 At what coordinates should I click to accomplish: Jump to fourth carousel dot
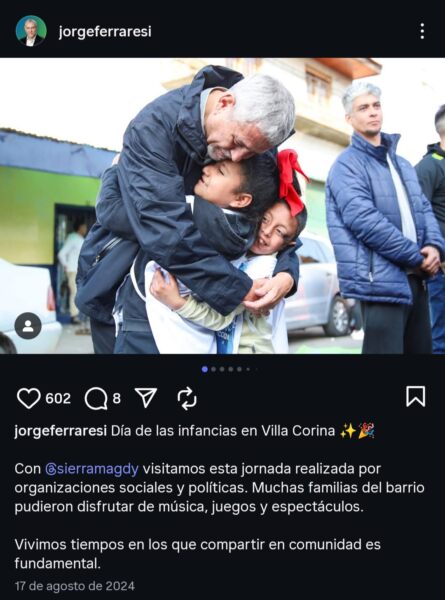click(x=231, y=369)
